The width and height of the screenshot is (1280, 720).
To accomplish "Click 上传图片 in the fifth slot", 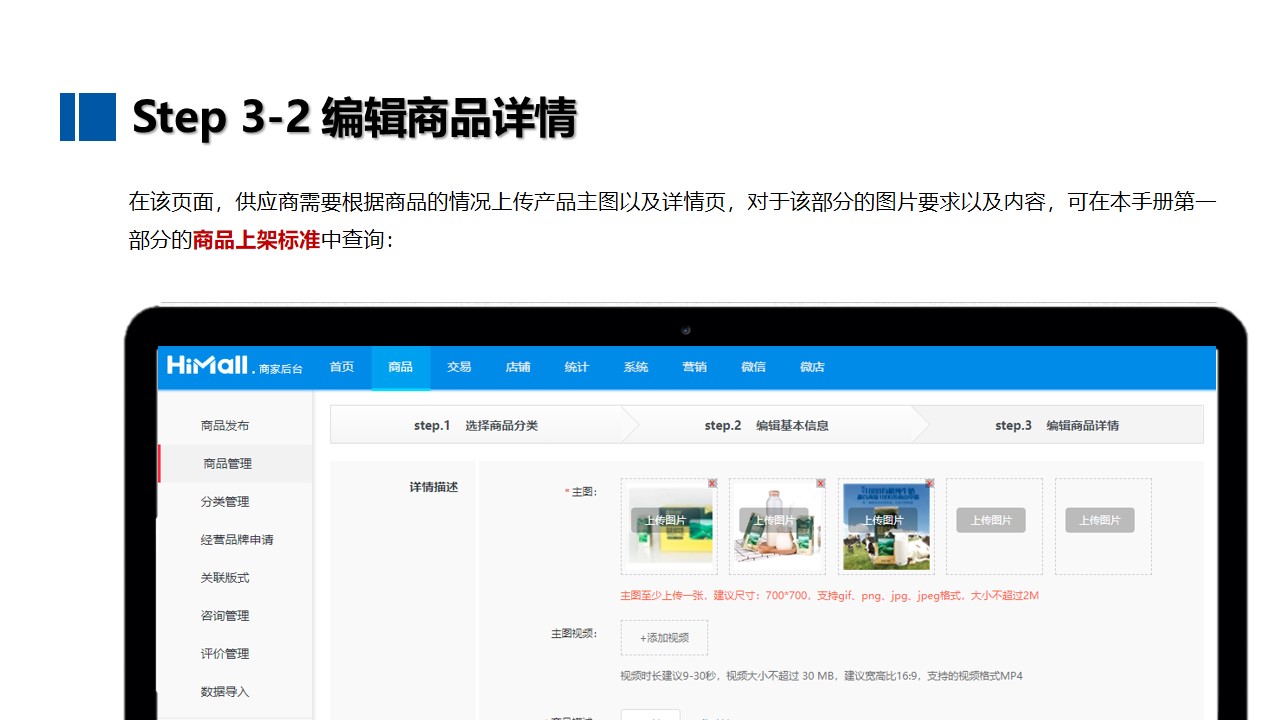I will click(1100, 520).
